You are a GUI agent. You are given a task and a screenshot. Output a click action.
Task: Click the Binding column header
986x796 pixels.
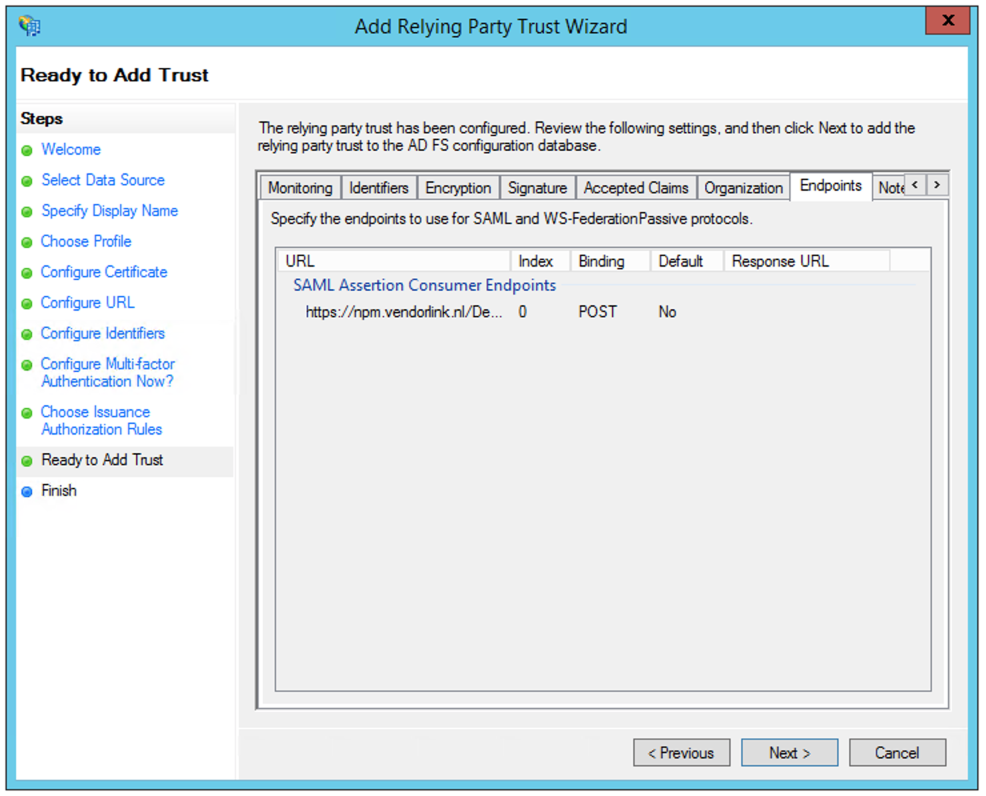point(610,261)
